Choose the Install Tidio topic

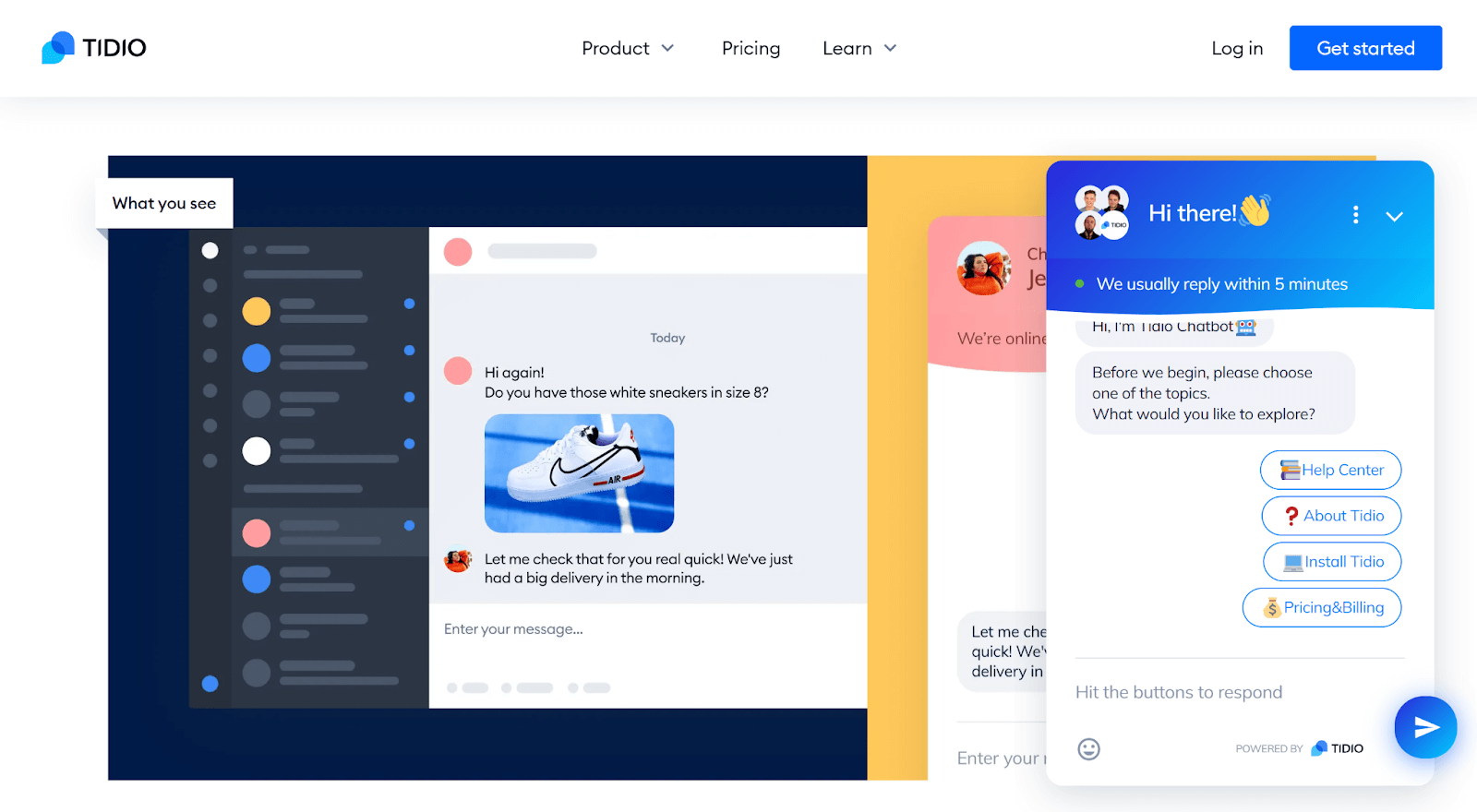[x=1332, y=561]
